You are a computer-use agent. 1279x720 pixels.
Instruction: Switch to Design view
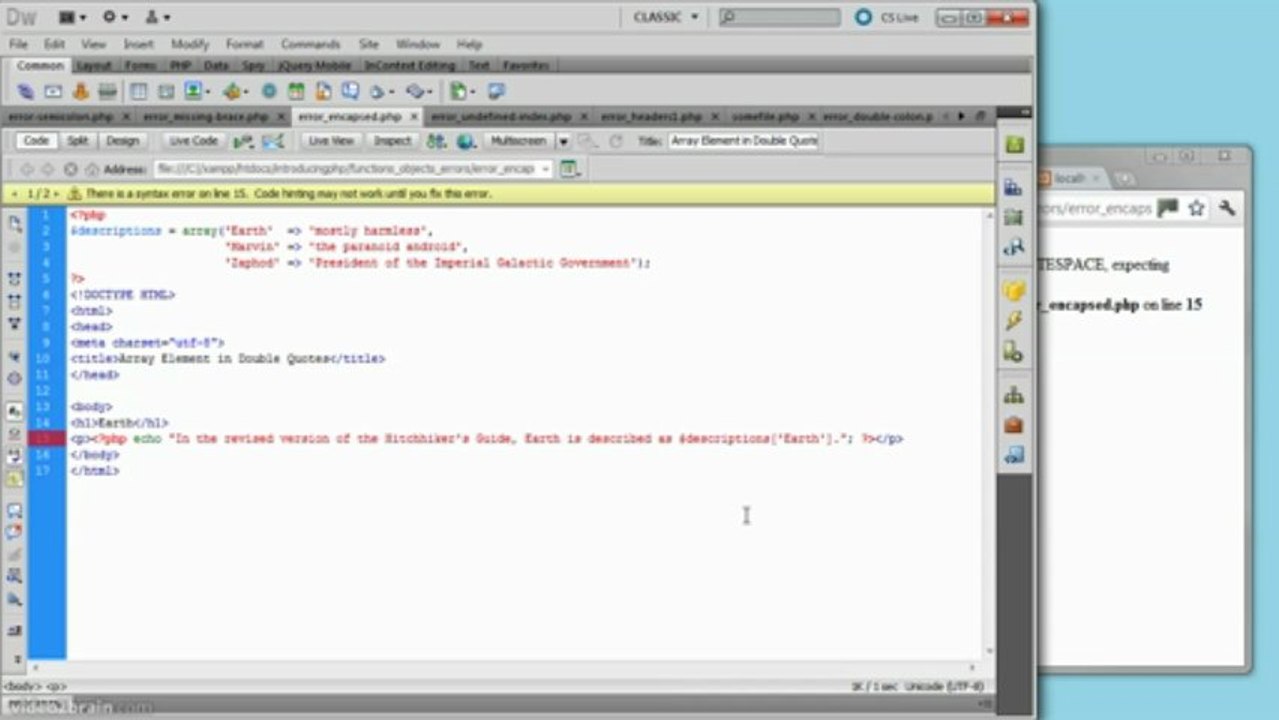tap(122, 141)
